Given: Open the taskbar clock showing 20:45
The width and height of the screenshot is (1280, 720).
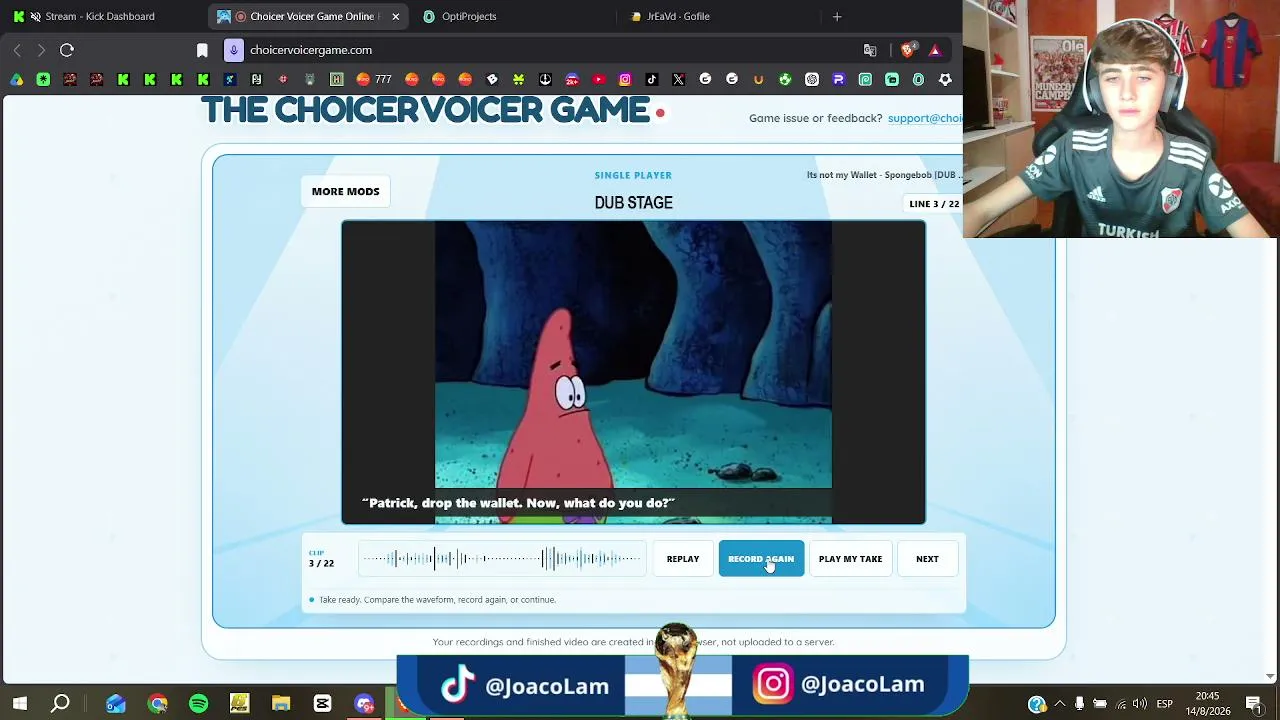Looking at the screenshot, I should 1207,704.
